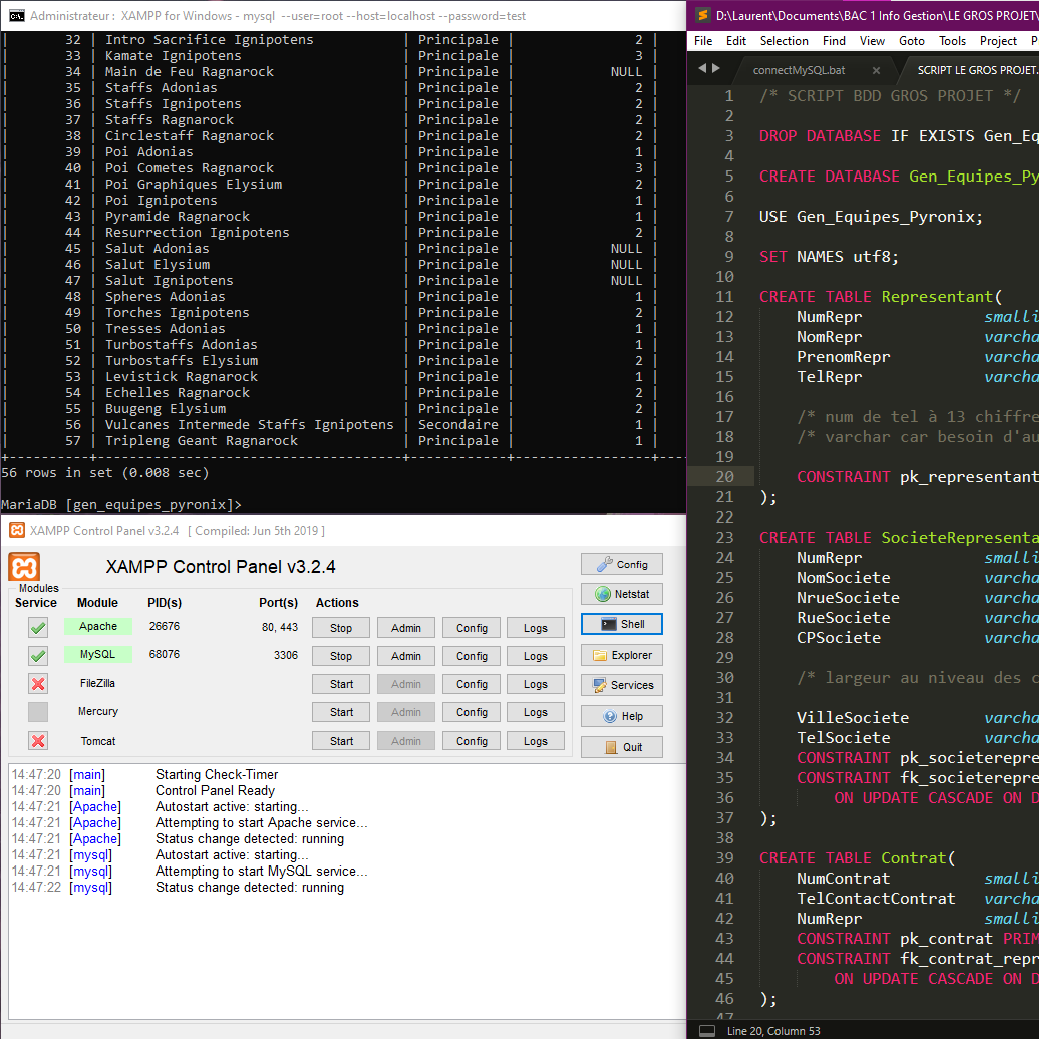Open the Explorer folder button

pos(621,655)
